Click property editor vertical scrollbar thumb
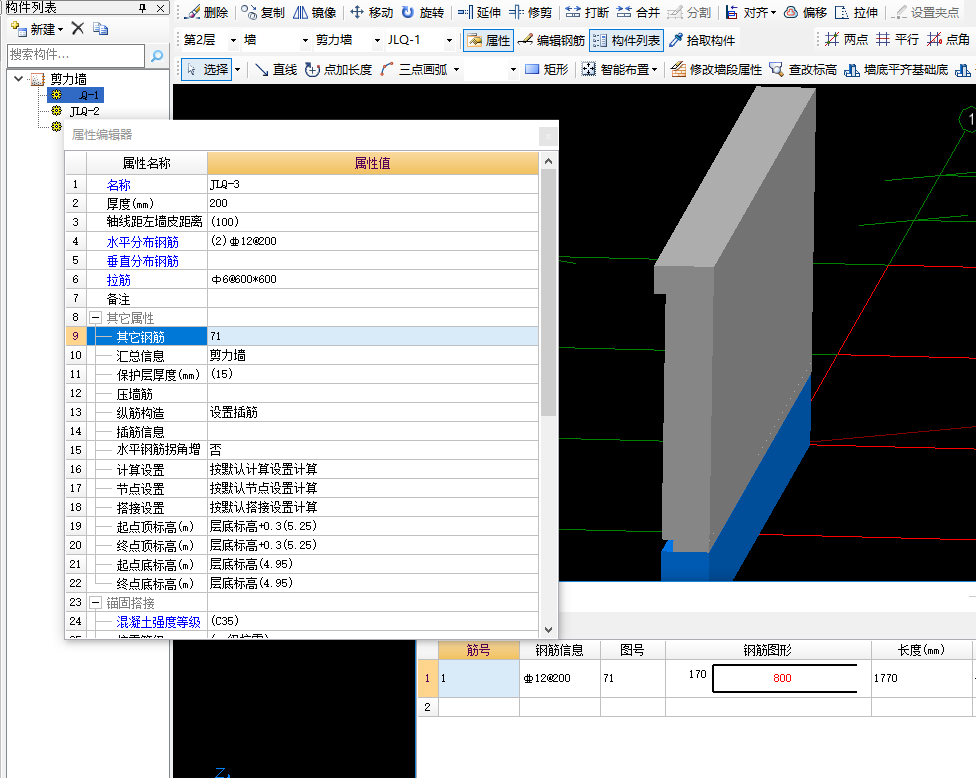Viewport: 976px width, 778px height. [548, 293]
